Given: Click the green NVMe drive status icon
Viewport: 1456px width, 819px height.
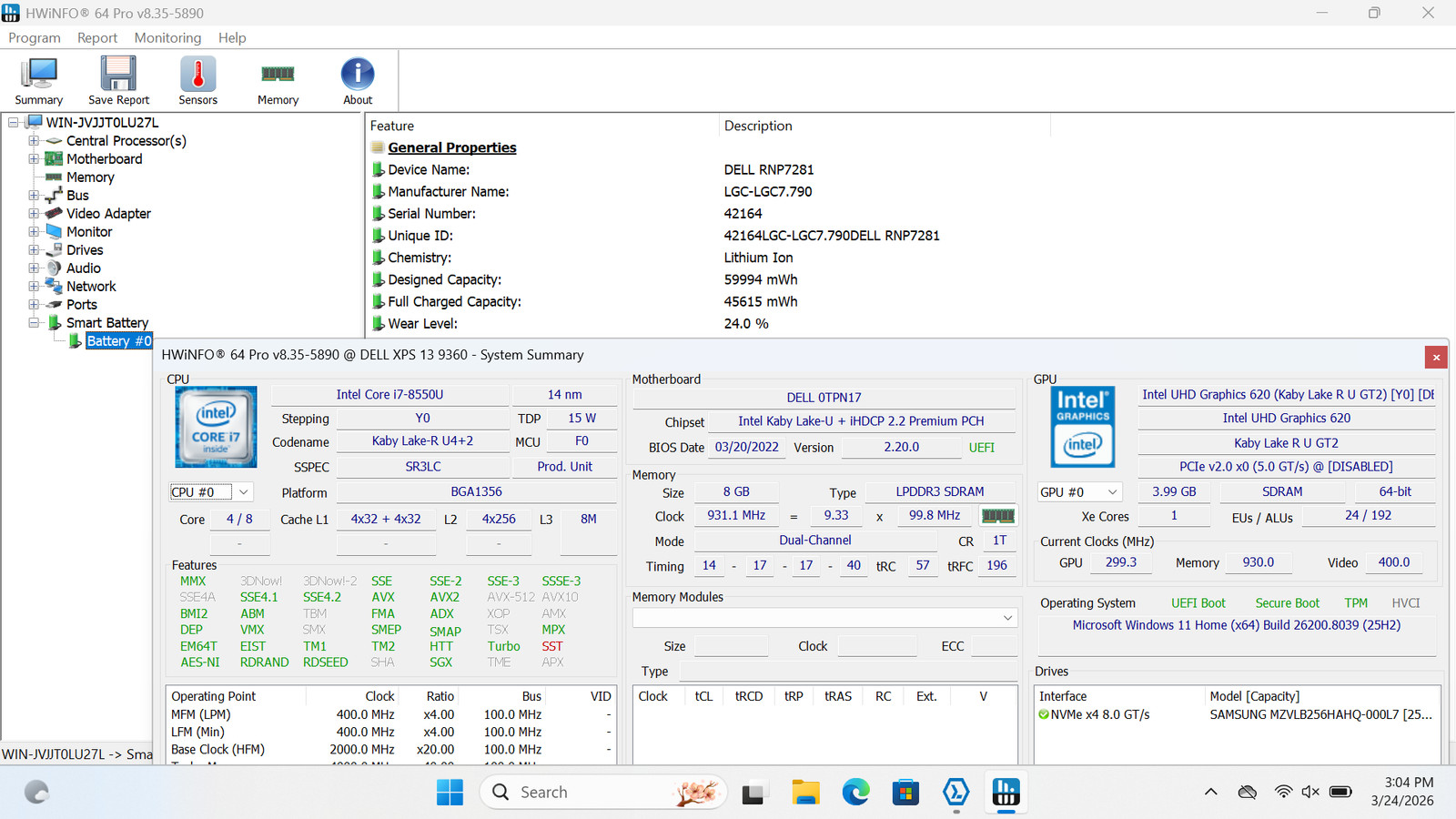Looking at the screenshot, I should pos(1044,714).
